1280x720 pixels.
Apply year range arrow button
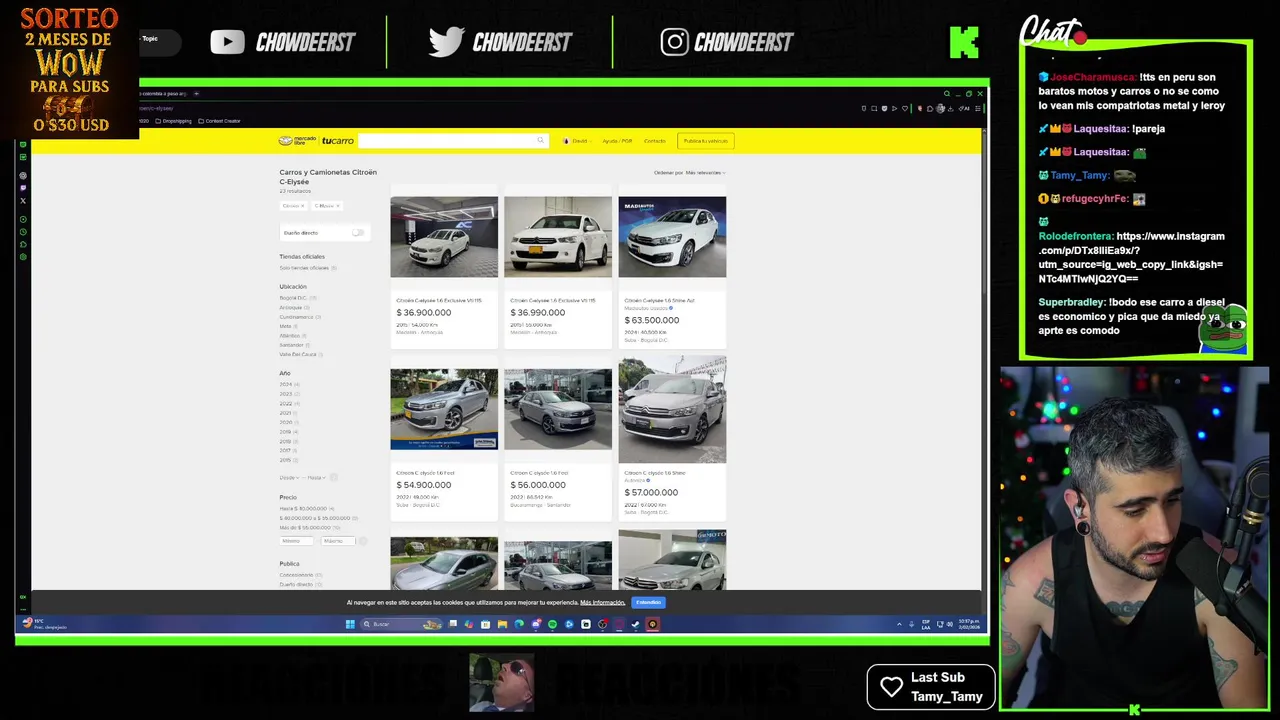coord(334,477)
